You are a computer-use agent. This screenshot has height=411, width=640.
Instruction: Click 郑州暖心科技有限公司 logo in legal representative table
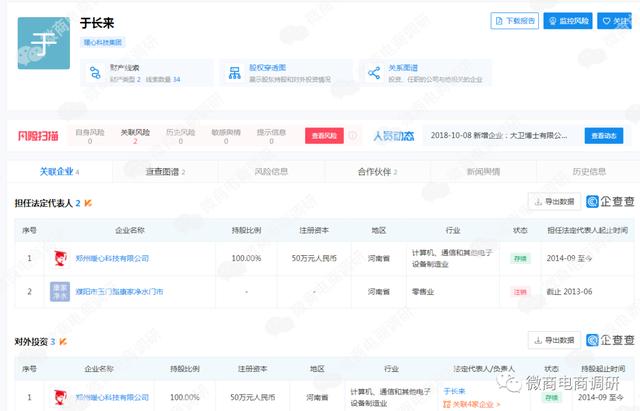tap(60, 258)
